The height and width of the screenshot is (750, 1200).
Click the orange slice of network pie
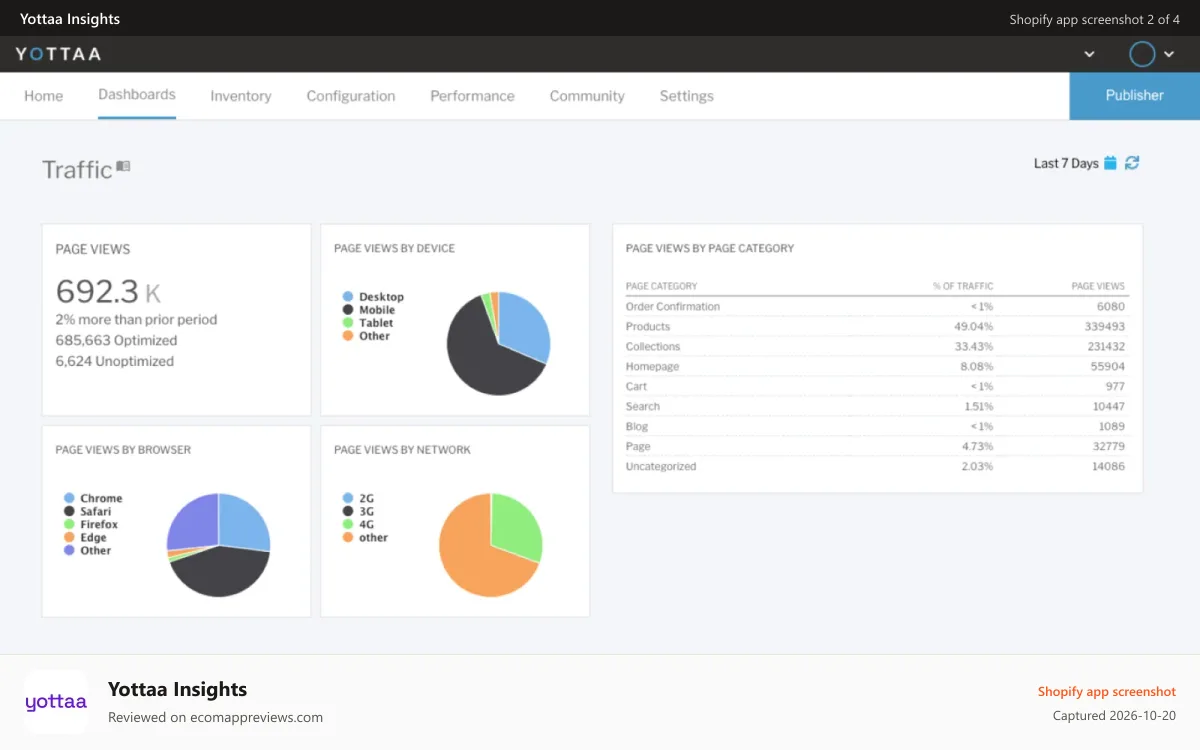click(x=470, y=555)
